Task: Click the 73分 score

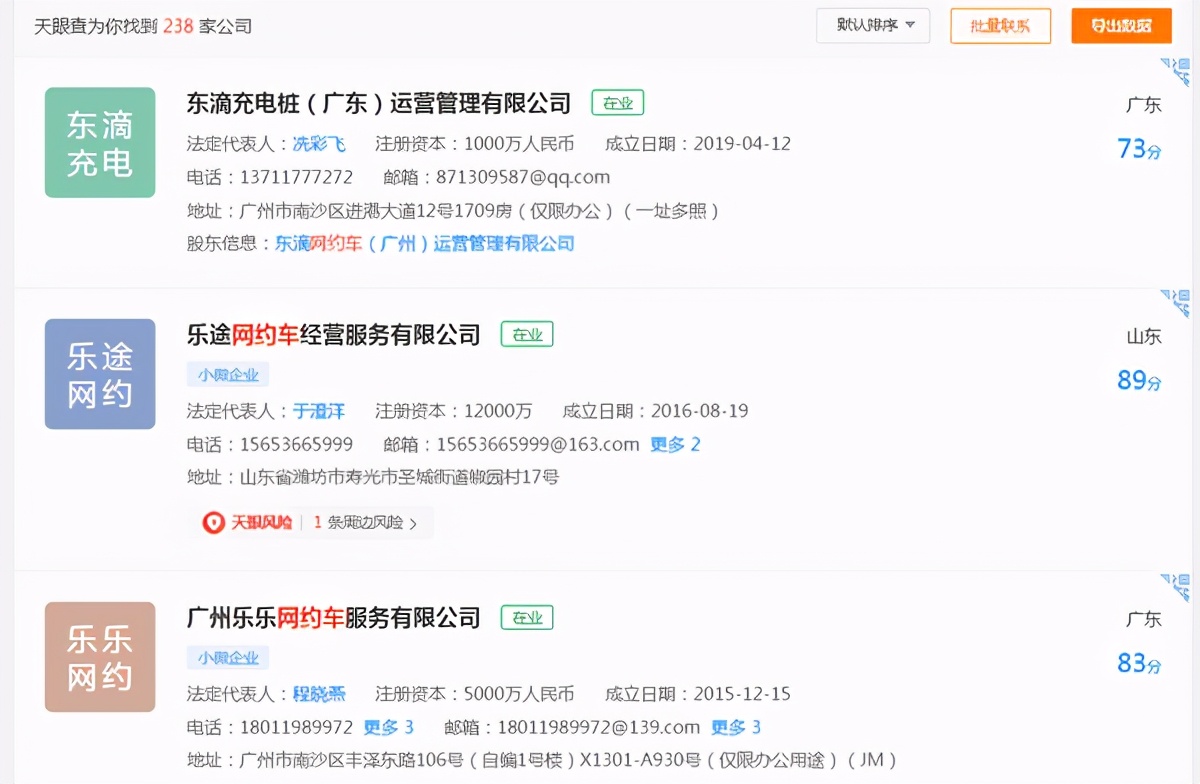Action: tap(1140, 149)
